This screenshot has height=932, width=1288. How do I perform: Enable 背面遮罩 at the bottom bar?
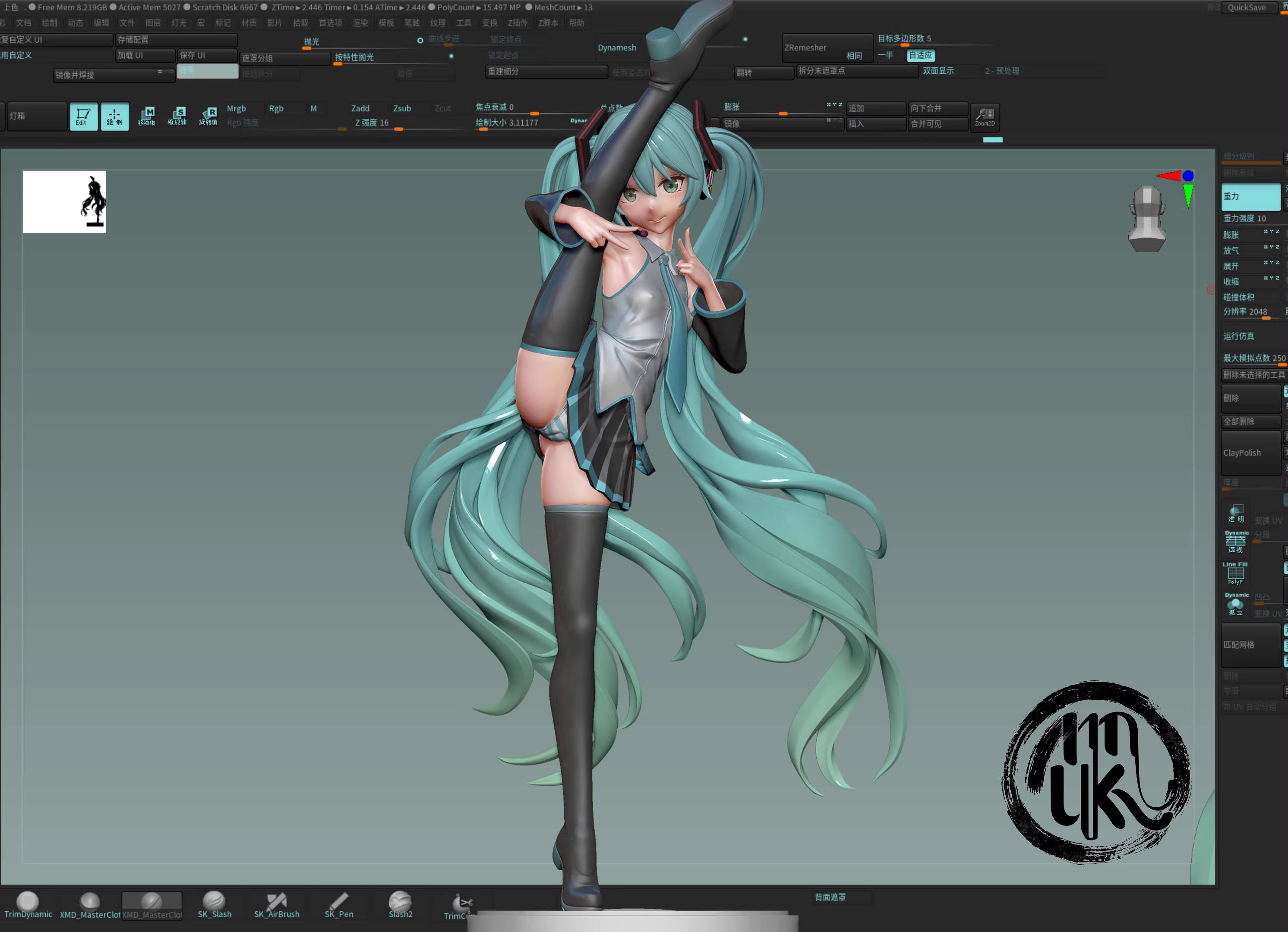click(830, 897)
